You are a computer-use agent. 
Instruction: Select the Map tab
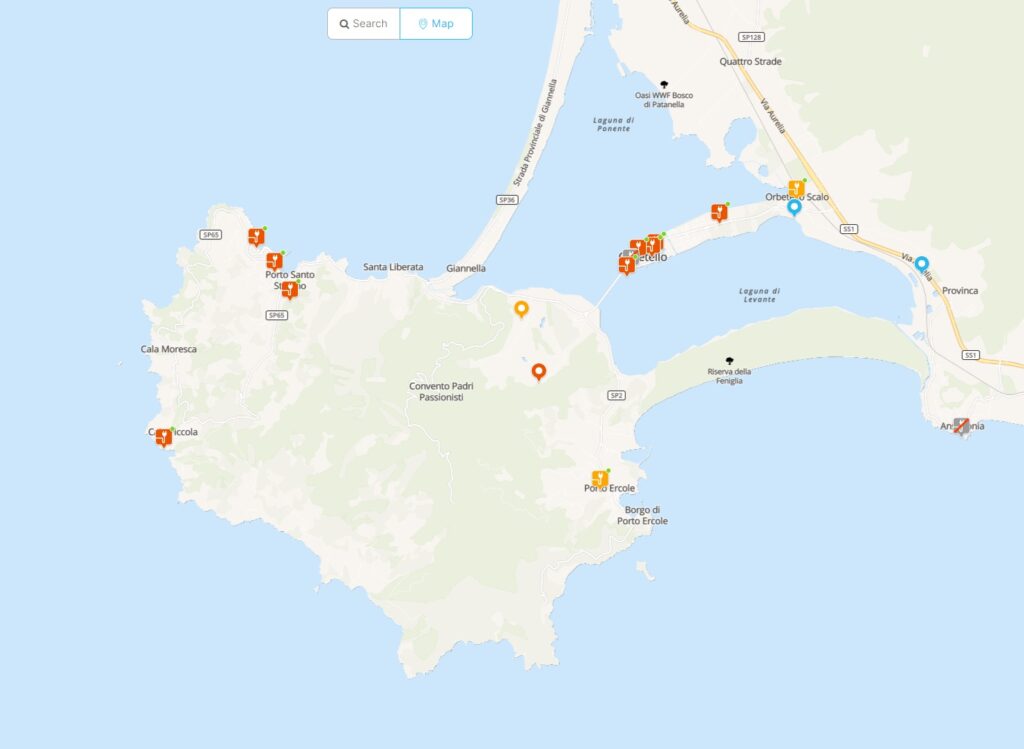[436, 24]
